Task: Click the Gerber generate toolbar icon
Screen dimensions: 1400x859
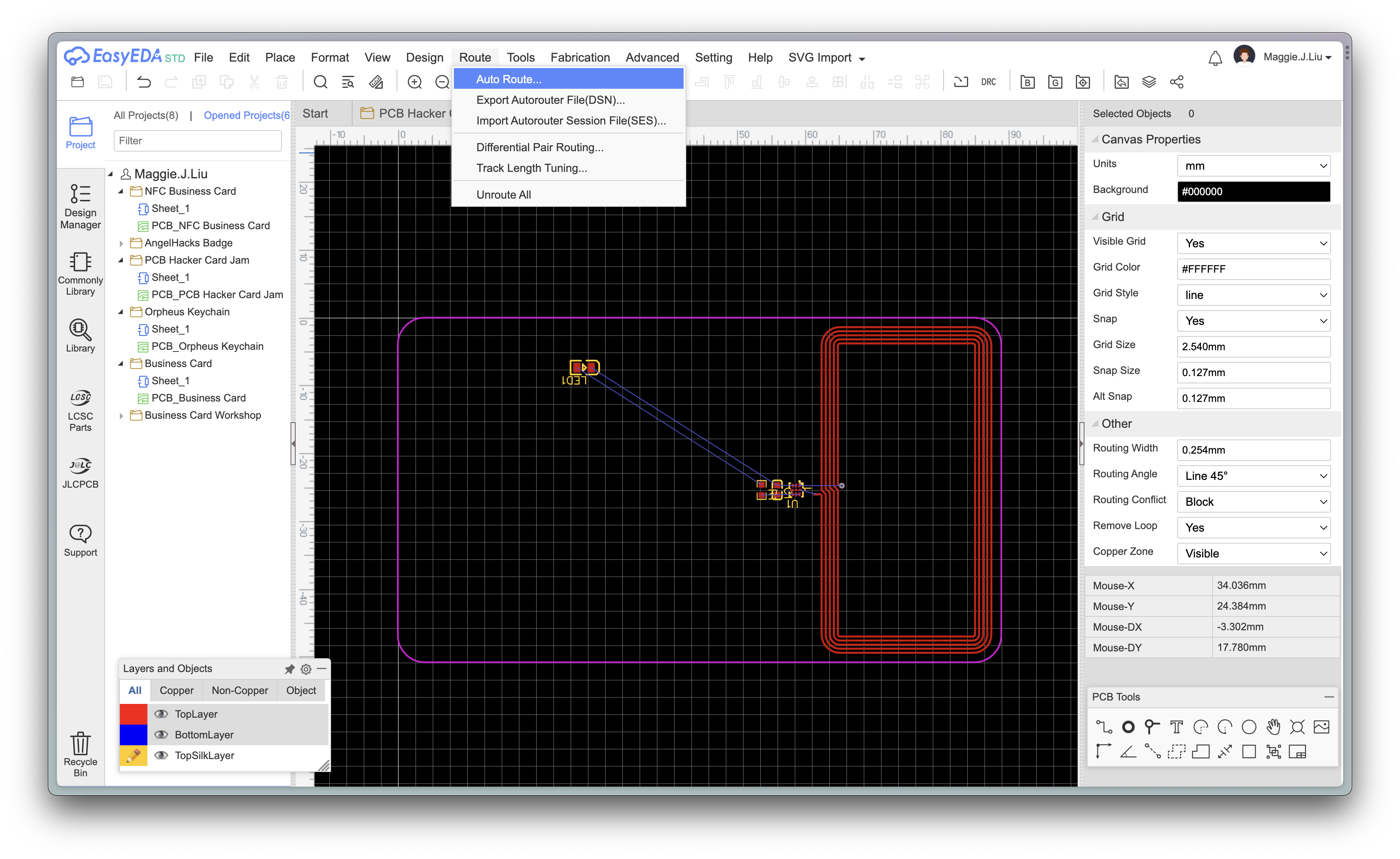Action: pos(1055,82)
